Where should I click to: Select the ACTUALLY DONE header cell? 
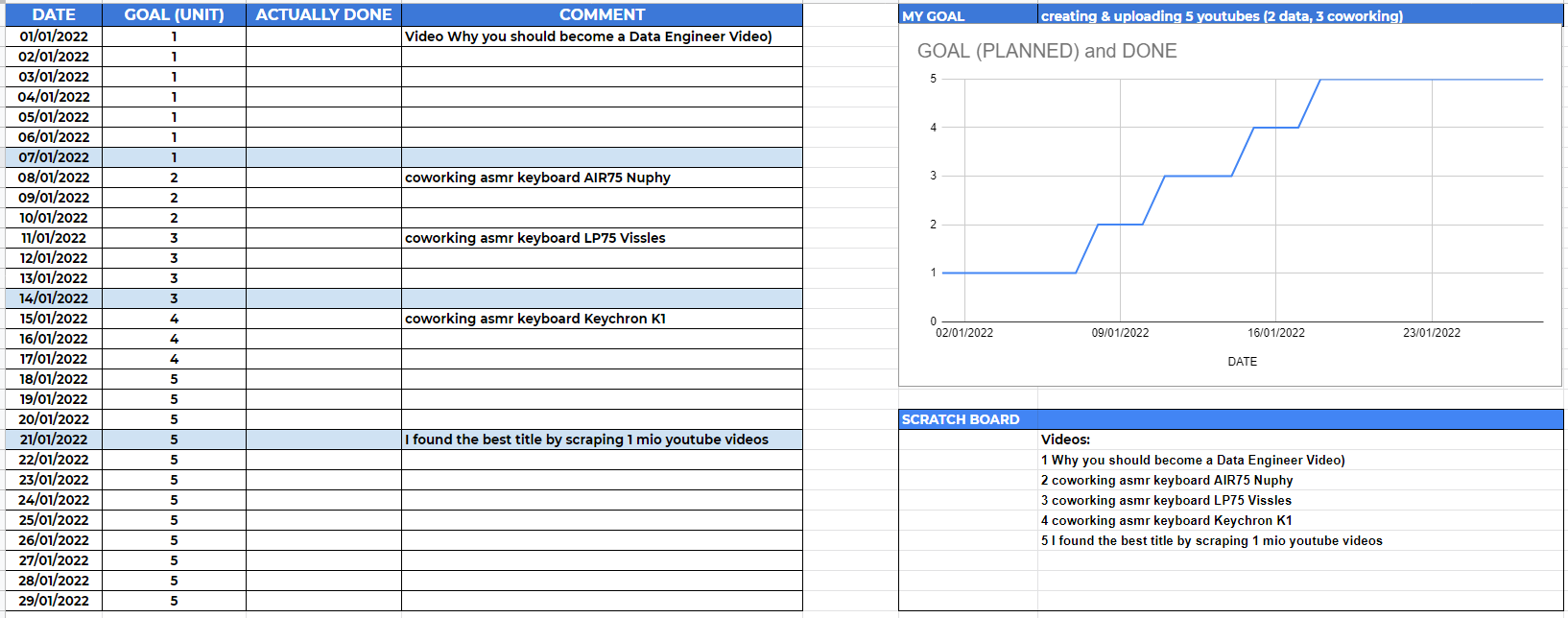coord(323,14)
